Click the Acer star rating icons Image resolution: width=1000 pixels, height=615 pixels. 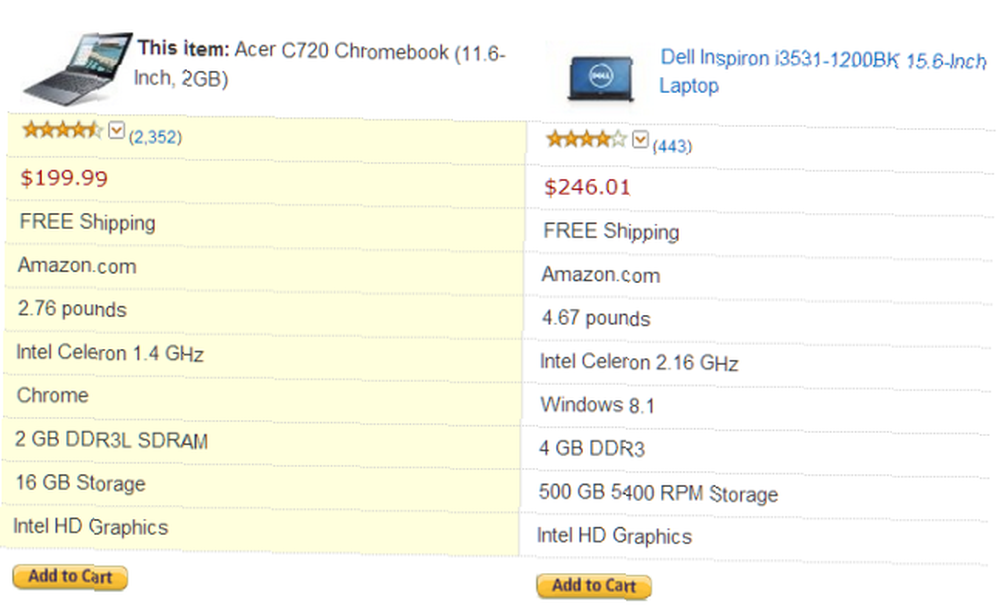[62, 130]
